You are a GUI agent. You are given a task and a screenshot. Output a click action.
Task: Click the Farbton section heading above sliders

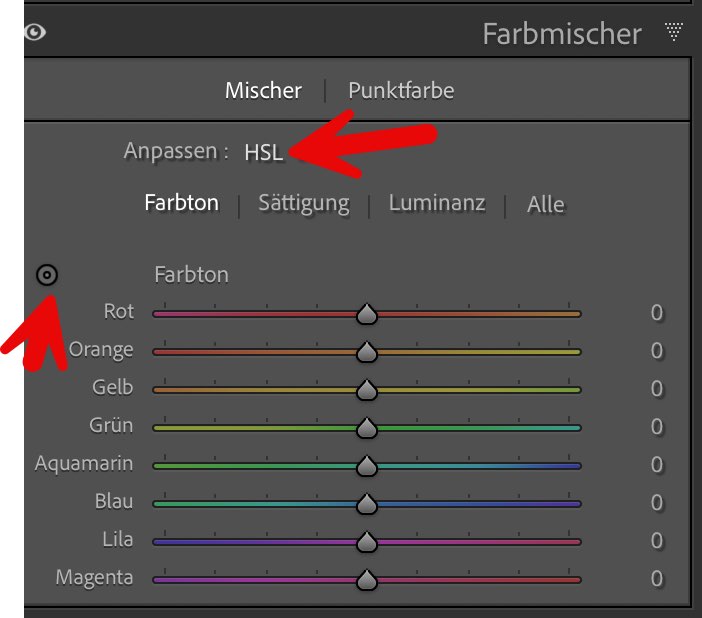192,275
